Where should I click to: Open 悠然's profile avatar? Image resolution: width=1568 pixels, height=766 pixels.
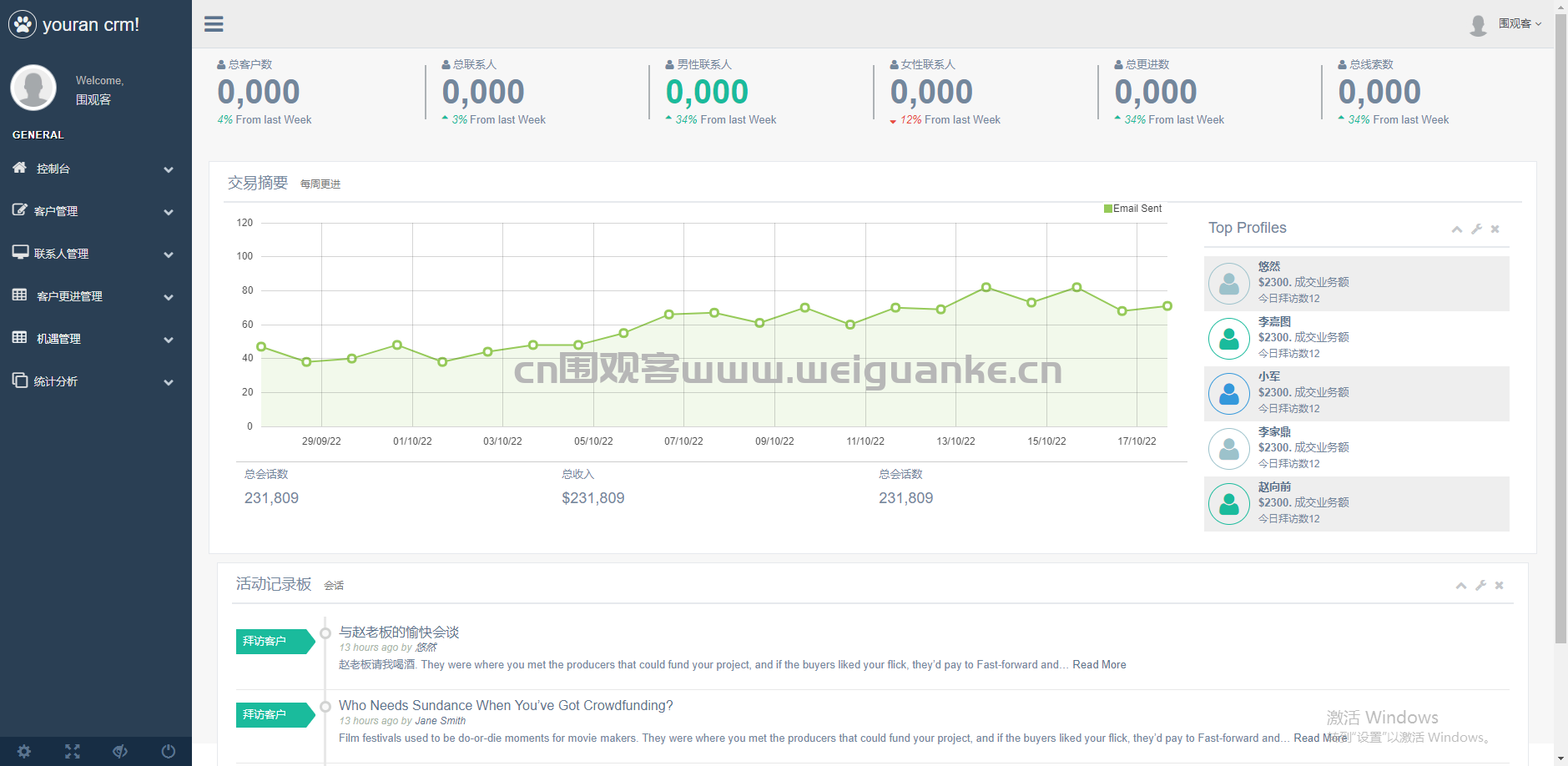click(x=1229, y=284)
